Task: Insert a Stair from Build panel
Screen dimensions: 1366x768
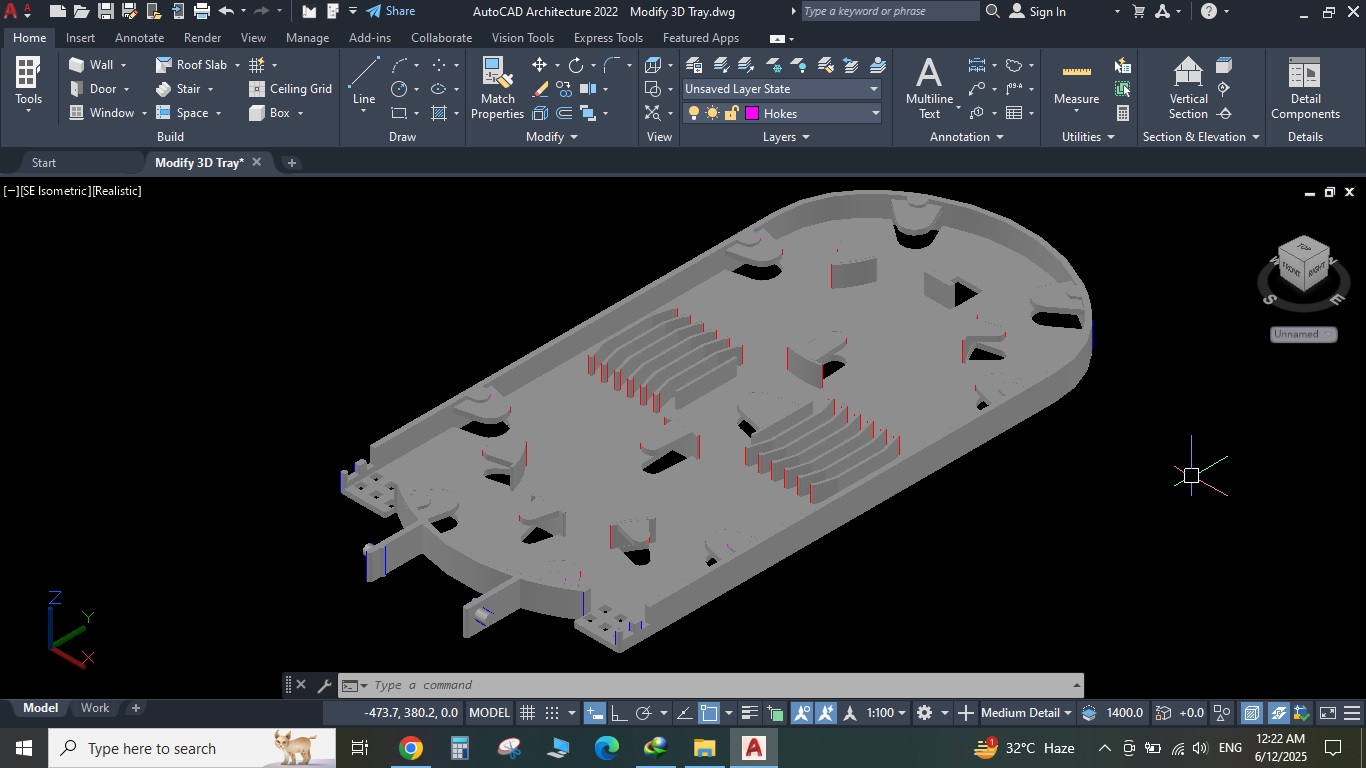Action: 180,89
